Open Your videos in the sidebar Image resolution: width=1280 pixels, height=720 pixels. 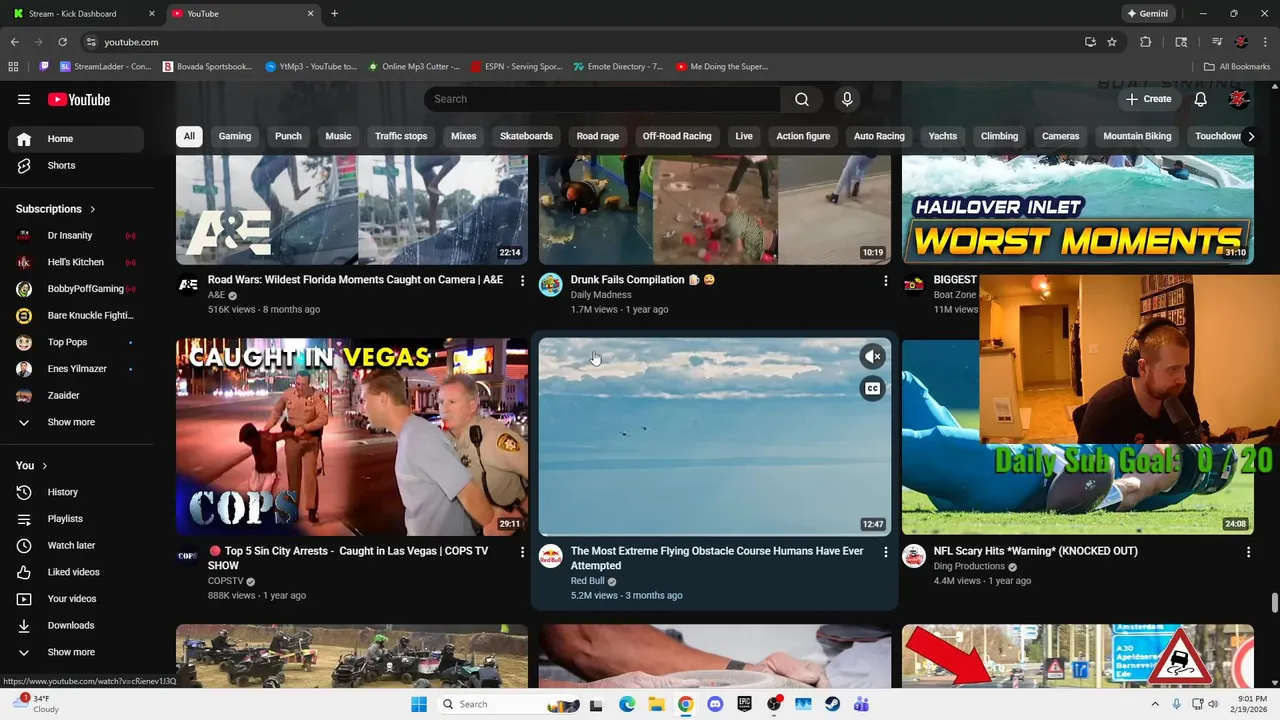tap(72, 599)
